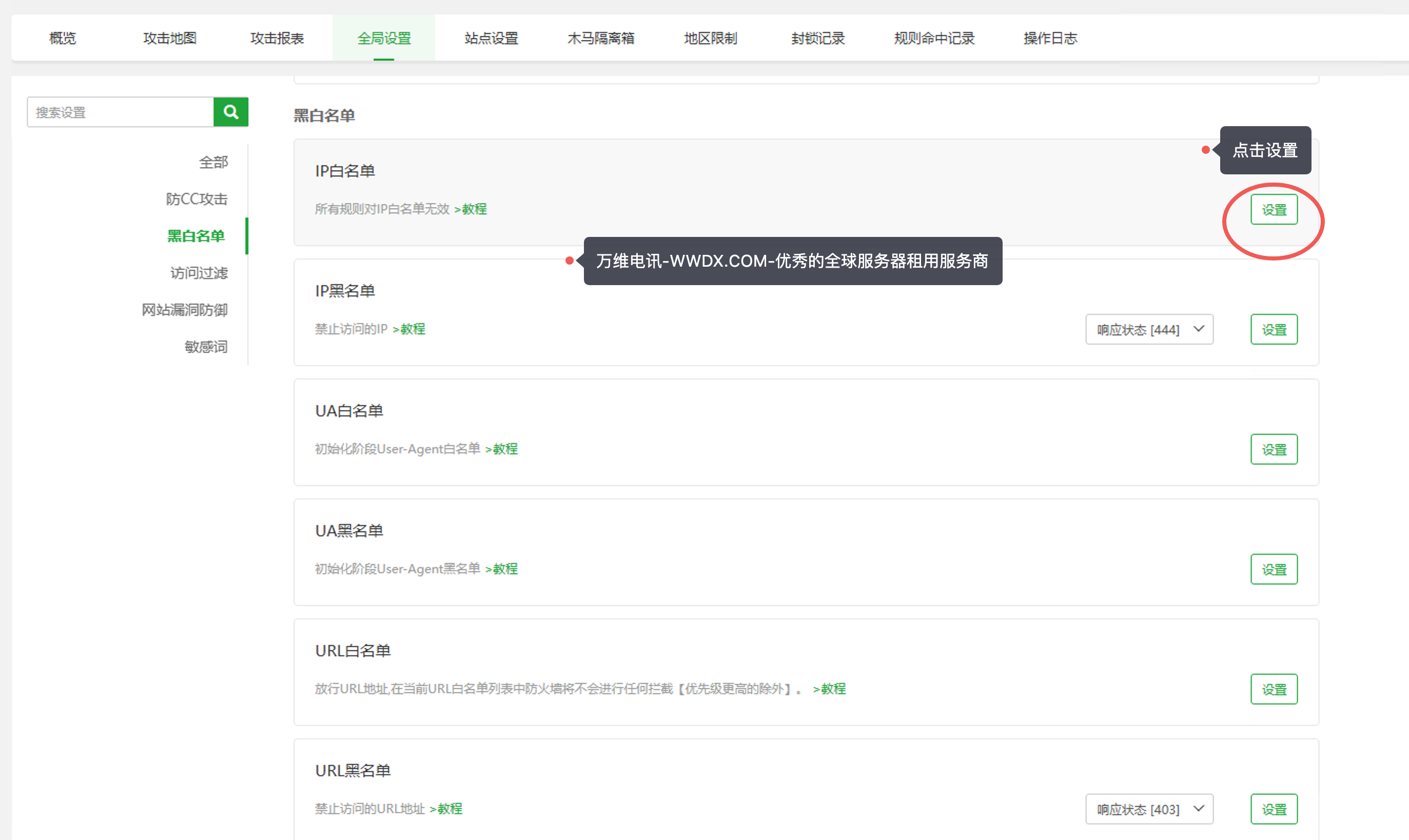This screenshot has width=1409, height=840.
Task: Click the URL白名单 card title
Action: click(353, 651)
